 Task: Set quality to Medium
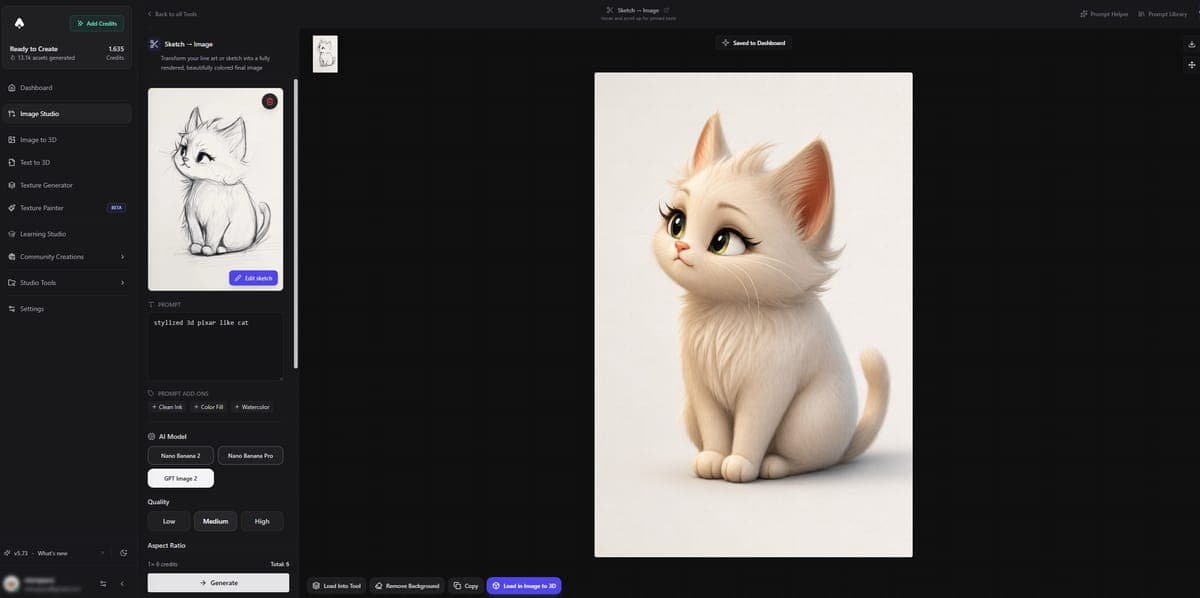pos(215,521)
